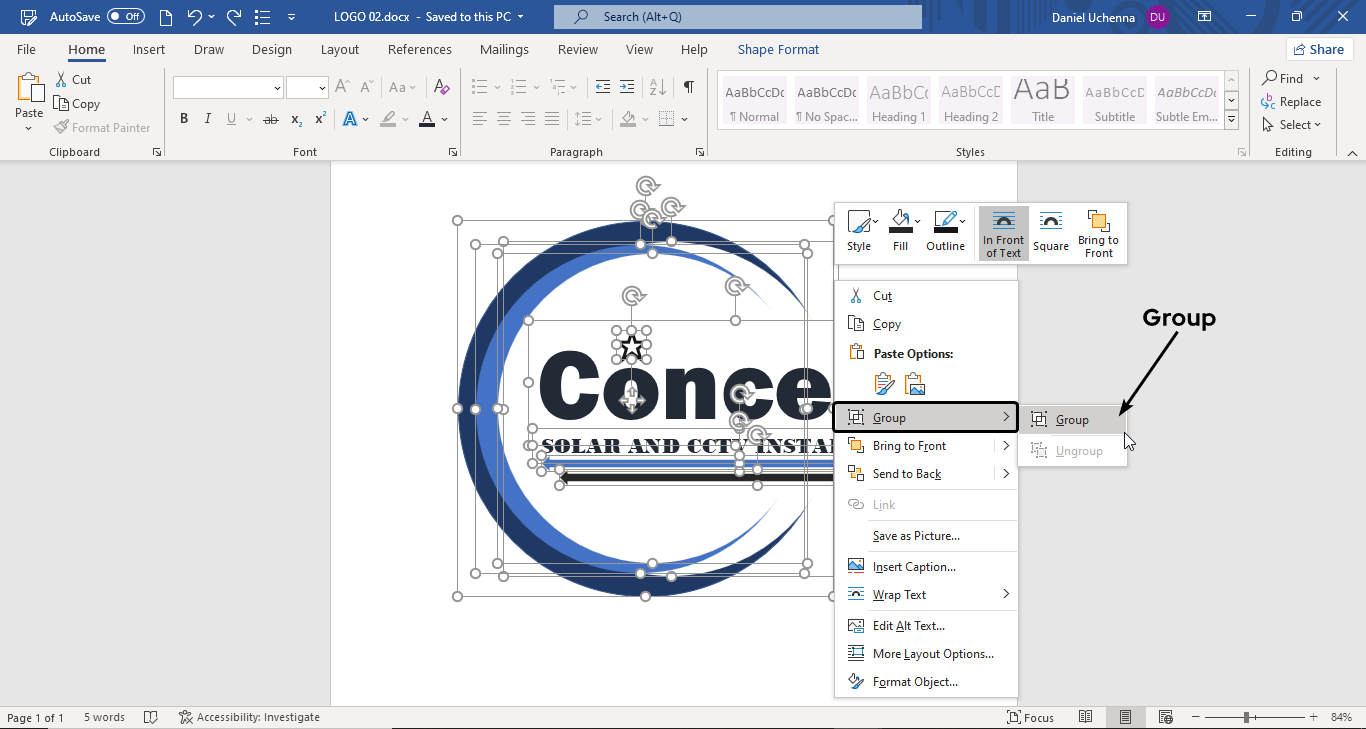Screen dimensions: 1366x729
Task: Click the Bold formatting icon
Action: tap(184, 119)
